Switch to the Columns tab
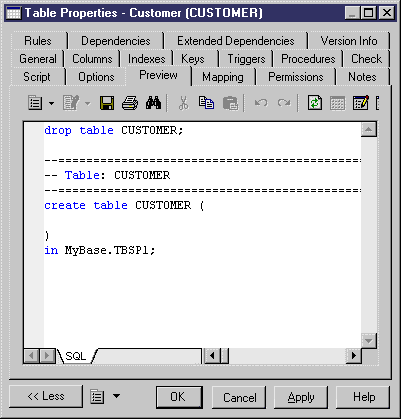 [x=92, y=59]
